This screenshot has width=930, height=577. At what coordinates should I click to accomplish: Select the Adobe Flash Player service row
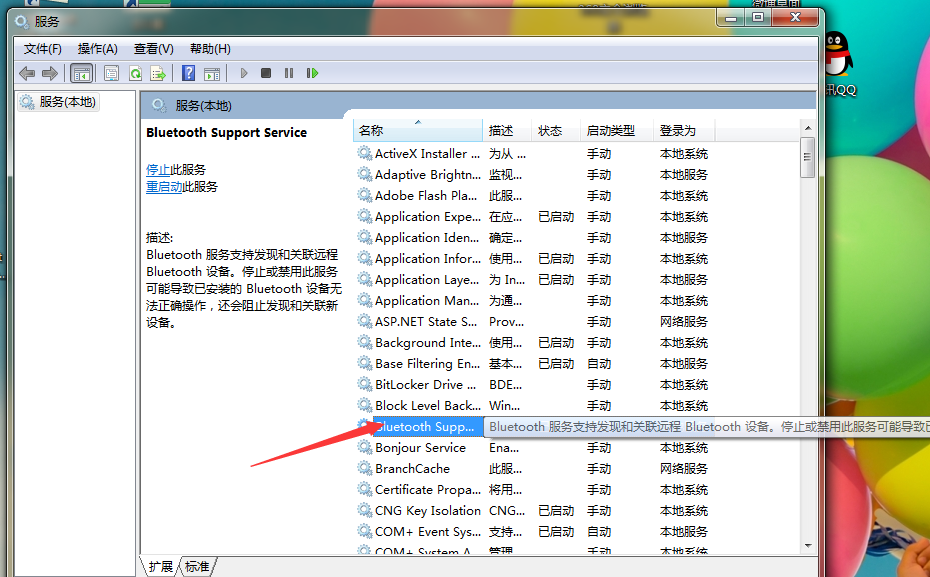coord(534,196)
